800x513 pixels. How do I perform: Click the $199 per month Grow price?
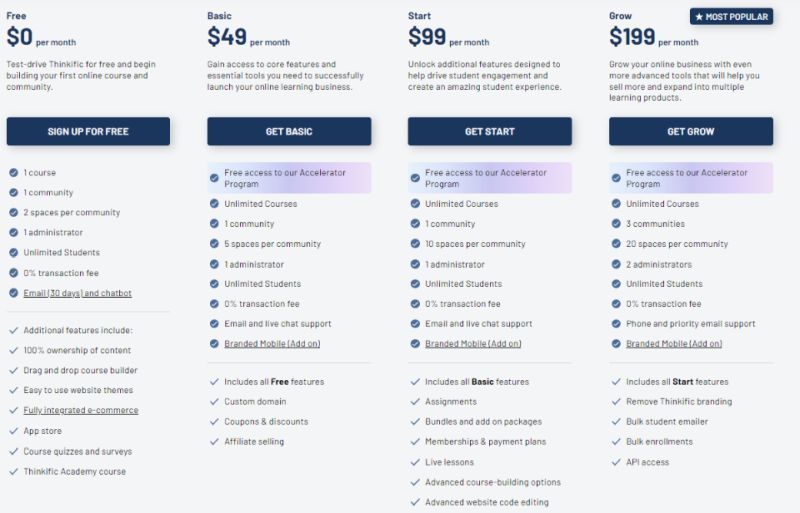pos(654,37)
